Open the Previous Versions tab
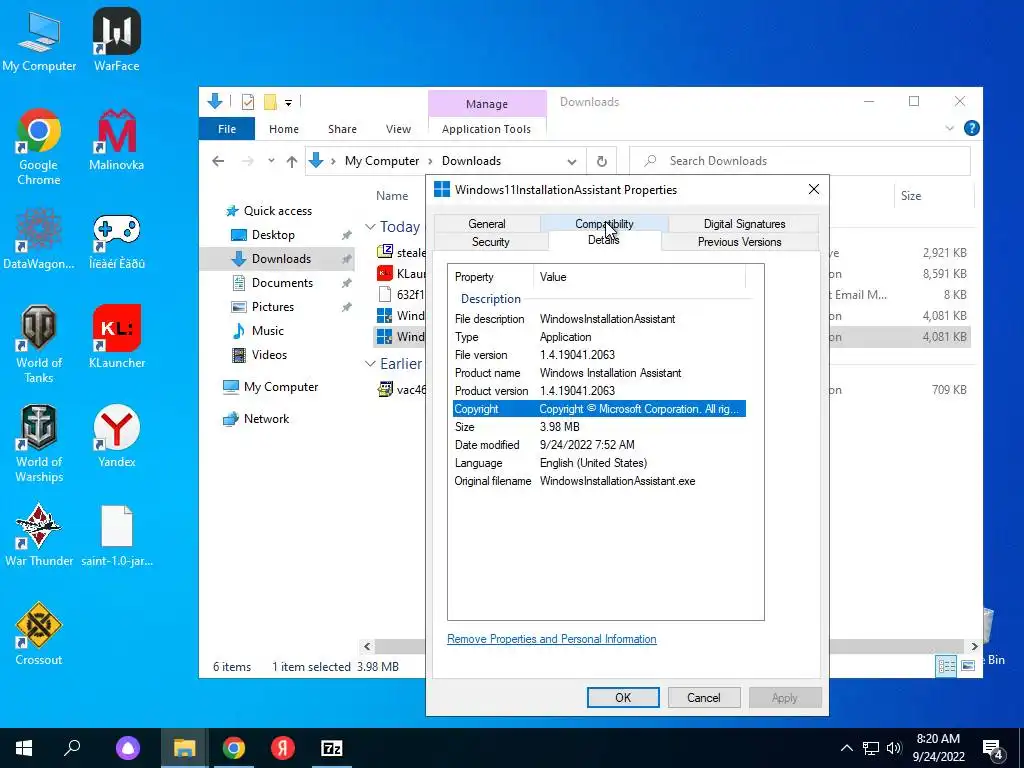Screen dimensions: 1024x768 [739, 242]
